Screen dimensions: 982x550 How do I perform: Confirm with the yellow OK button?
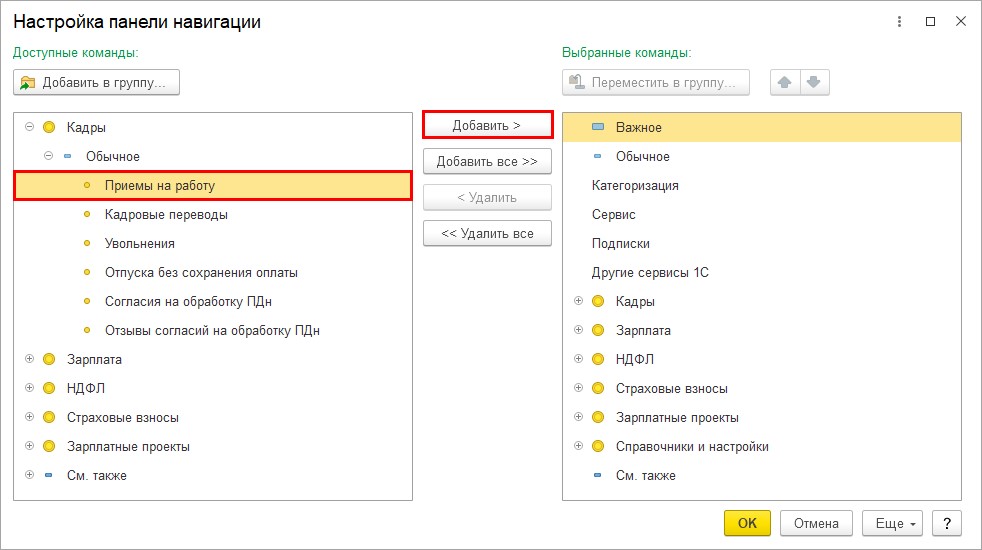[747, 523]
